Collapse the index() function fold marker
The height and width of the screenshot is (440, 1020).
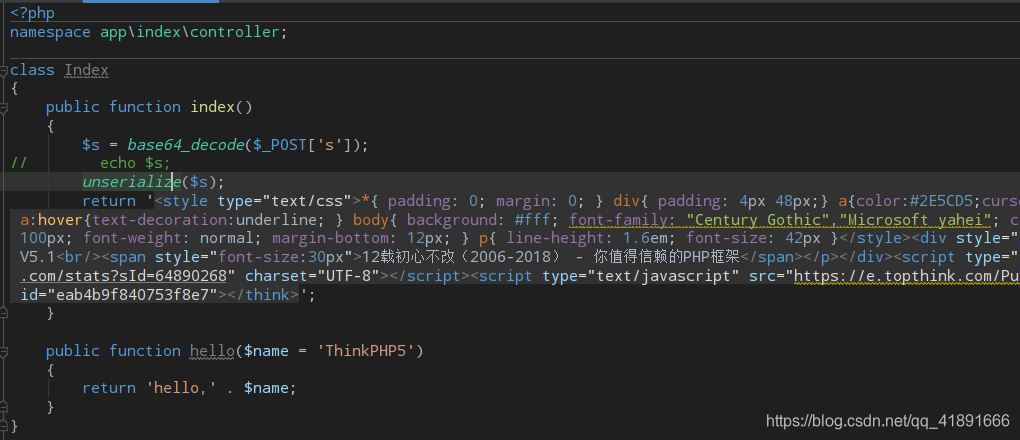[x=3, y=107]
